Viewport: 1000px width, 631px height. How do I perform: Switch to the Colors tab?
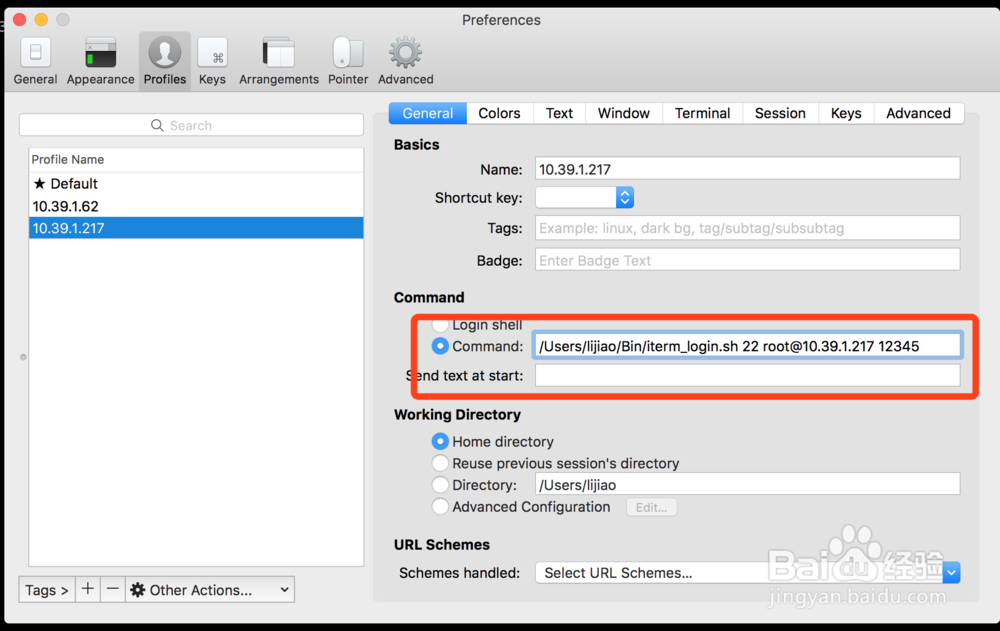(499, 113)
